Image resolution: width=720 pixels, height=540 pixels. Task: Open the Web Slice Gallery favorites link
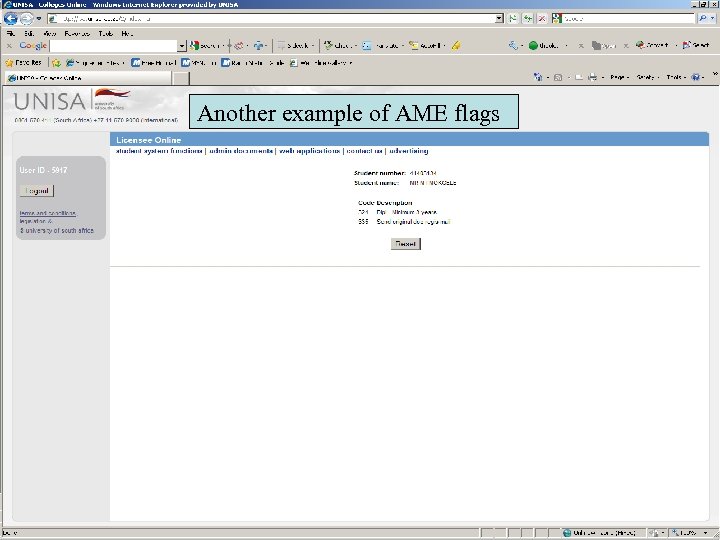(319, 62)
